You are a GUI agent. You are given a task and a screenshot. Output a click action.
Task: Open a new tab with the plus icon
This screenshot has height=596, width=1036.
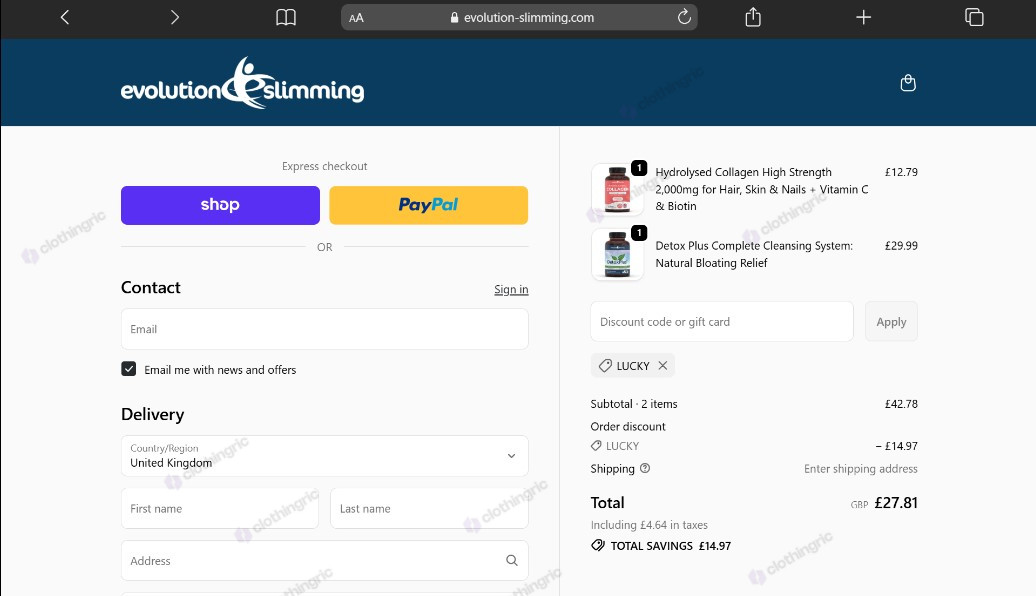863,17
